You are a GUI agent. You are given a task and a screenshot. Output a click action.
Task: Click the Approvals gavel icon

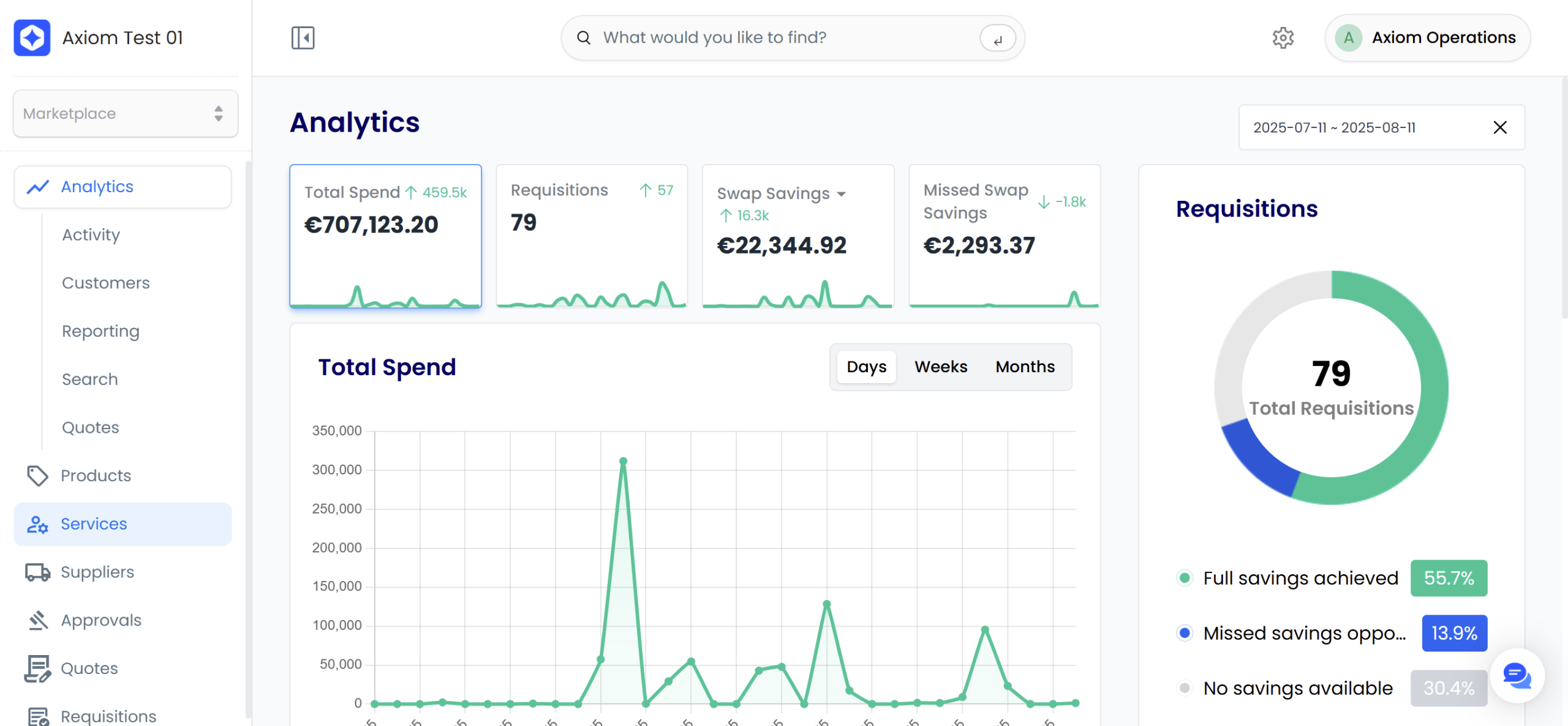(x=37, y=620)
